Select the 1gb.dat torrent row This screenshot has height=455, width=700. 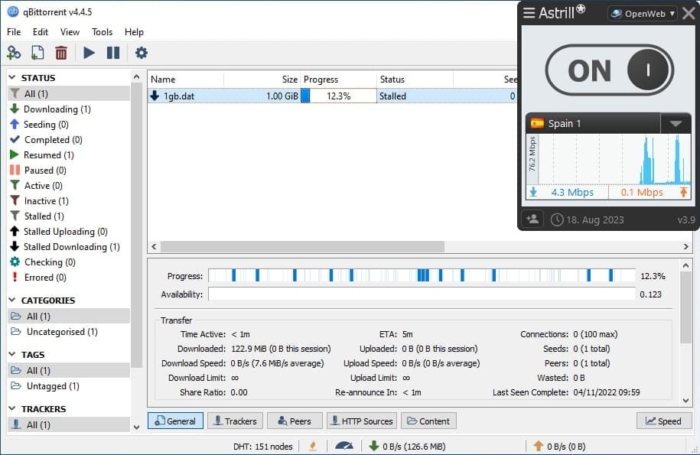pos(332,96)
